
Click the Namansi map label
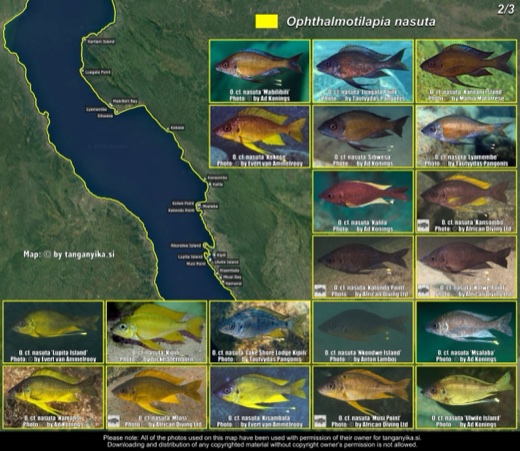[233, 284]
